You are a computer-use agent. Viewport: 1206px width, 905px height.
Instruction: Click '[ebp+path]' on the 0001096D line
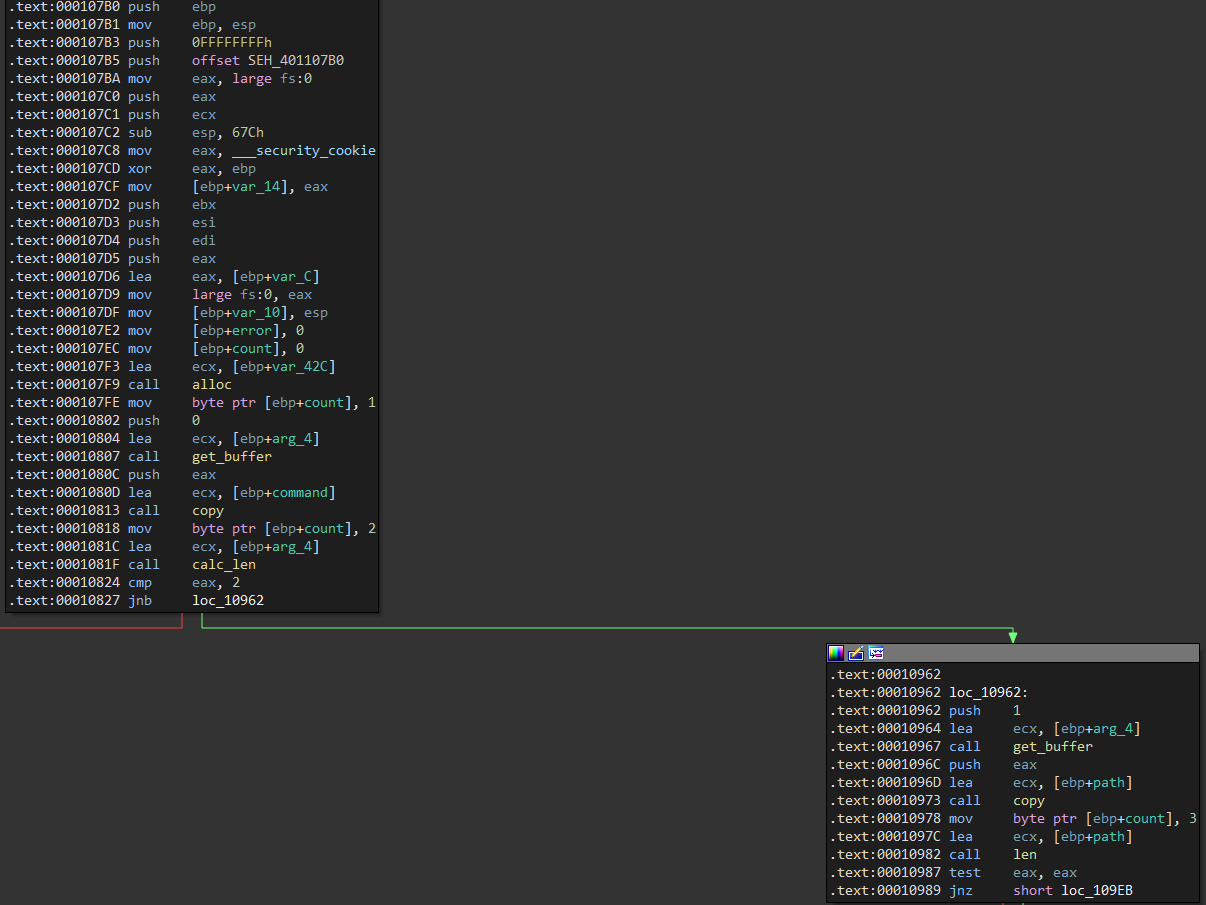(1093, 783)
